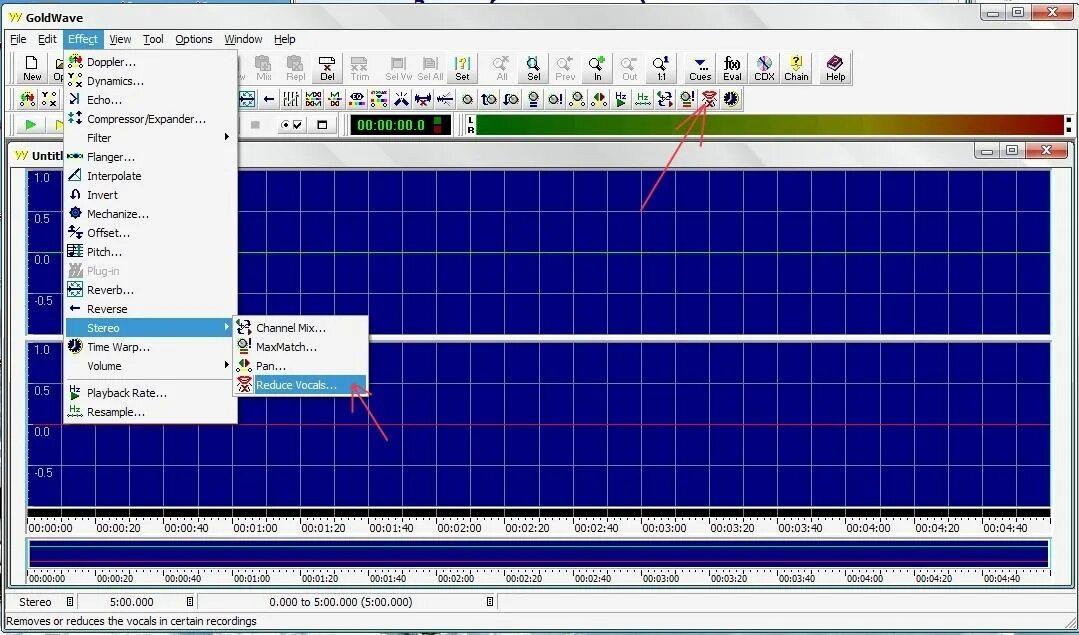
Task: Click the CDX audio extraction button
Action: [x=765, y=68]
